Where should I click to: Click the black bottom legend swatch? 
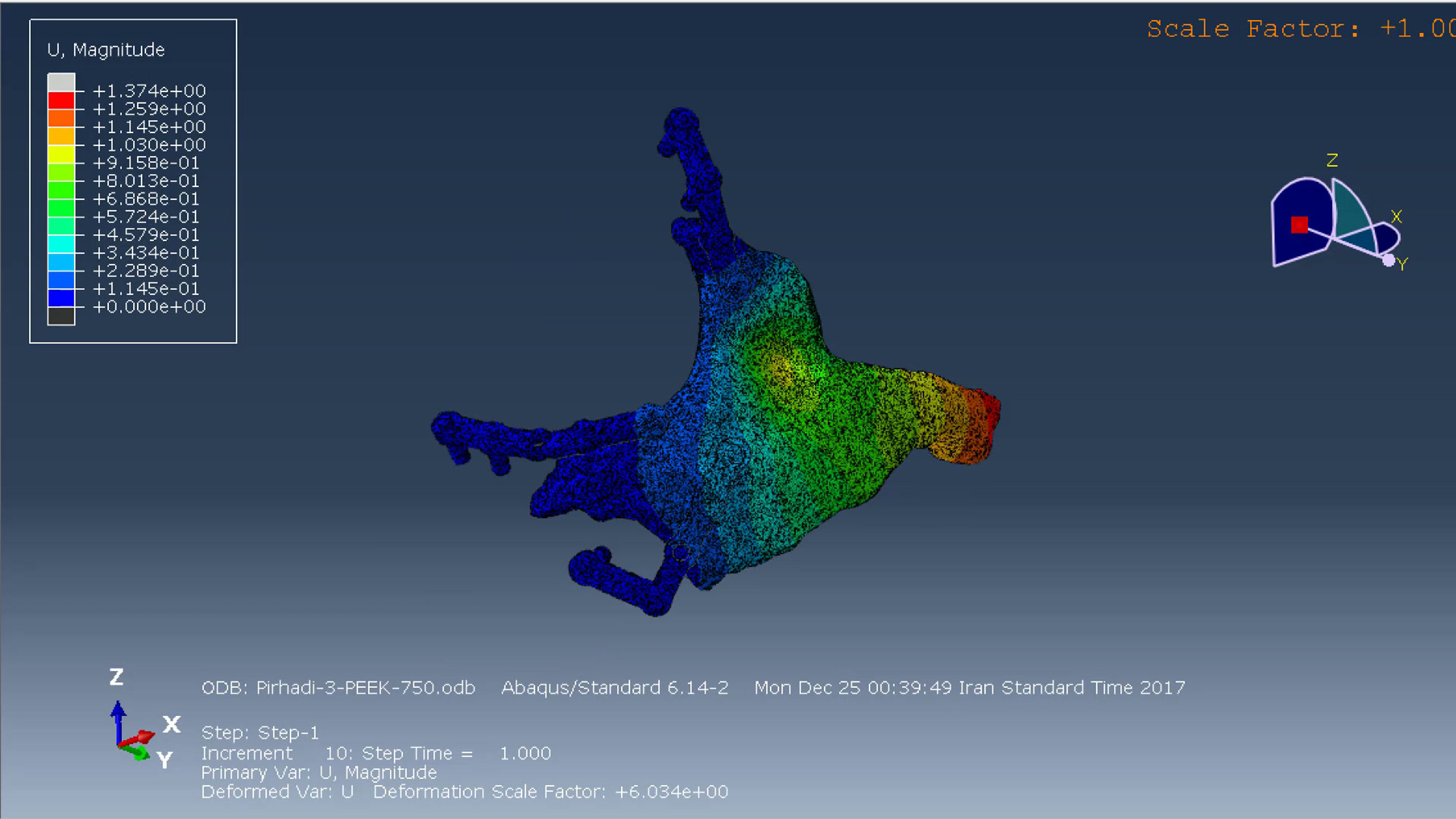click(61, 316)
